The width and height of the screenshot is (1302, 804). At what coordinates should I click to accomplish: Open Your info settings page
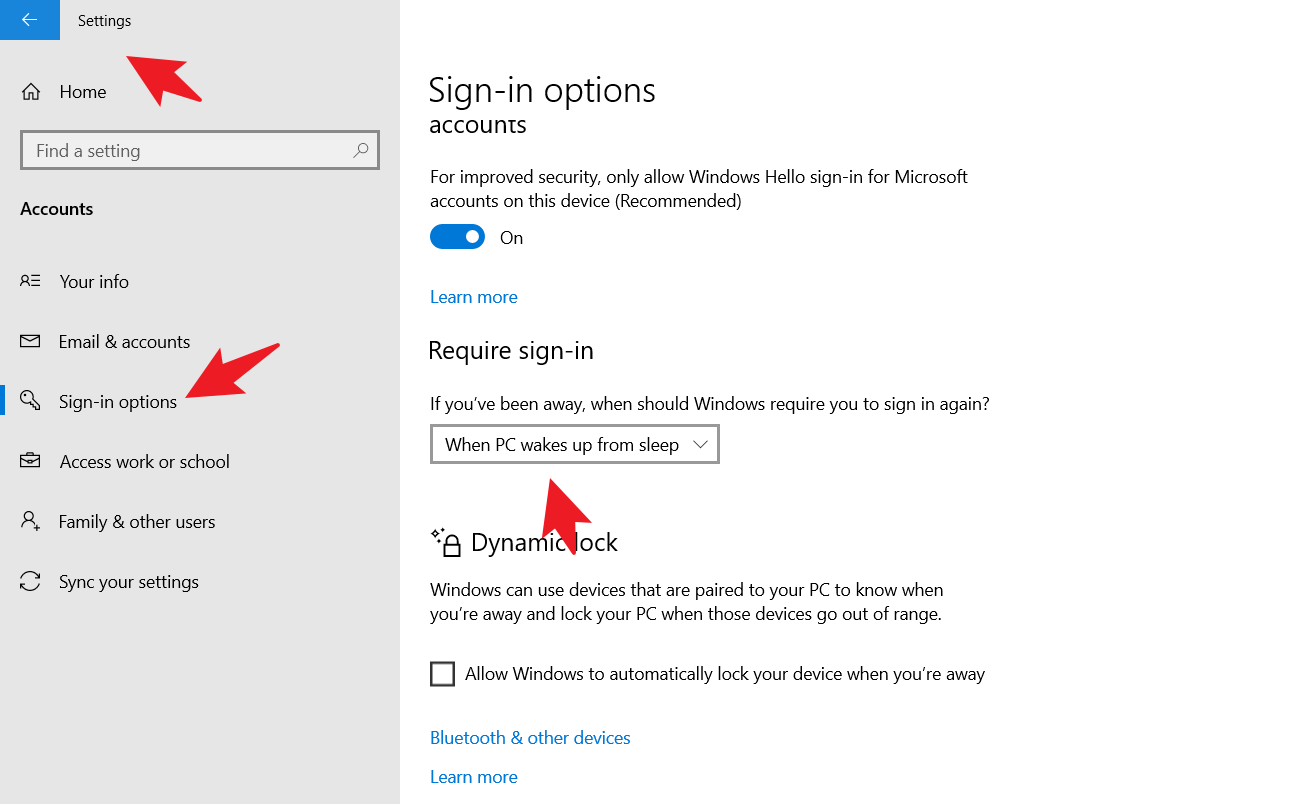click(94, 281)
